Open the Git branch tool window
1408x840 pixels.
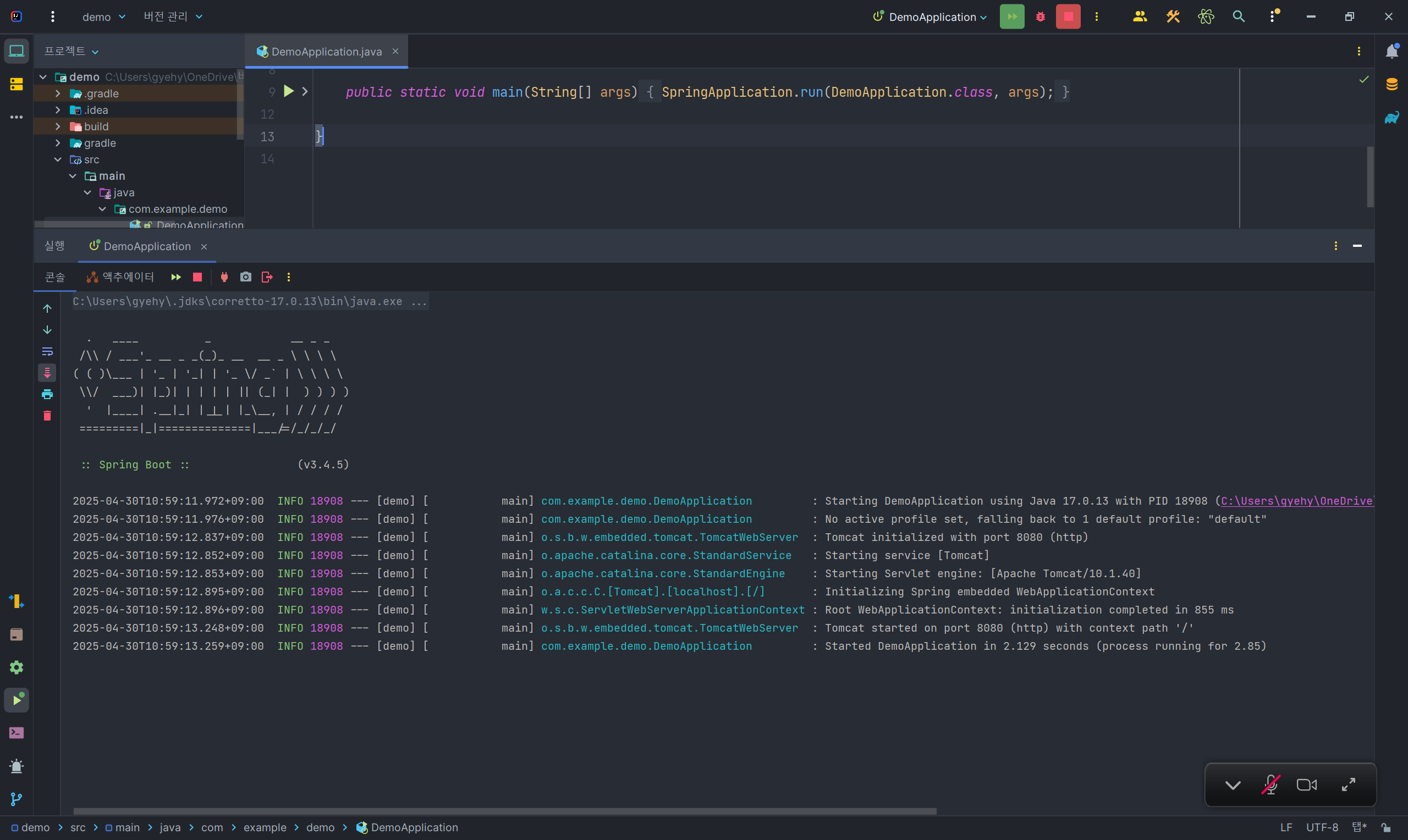click(16, 799)
